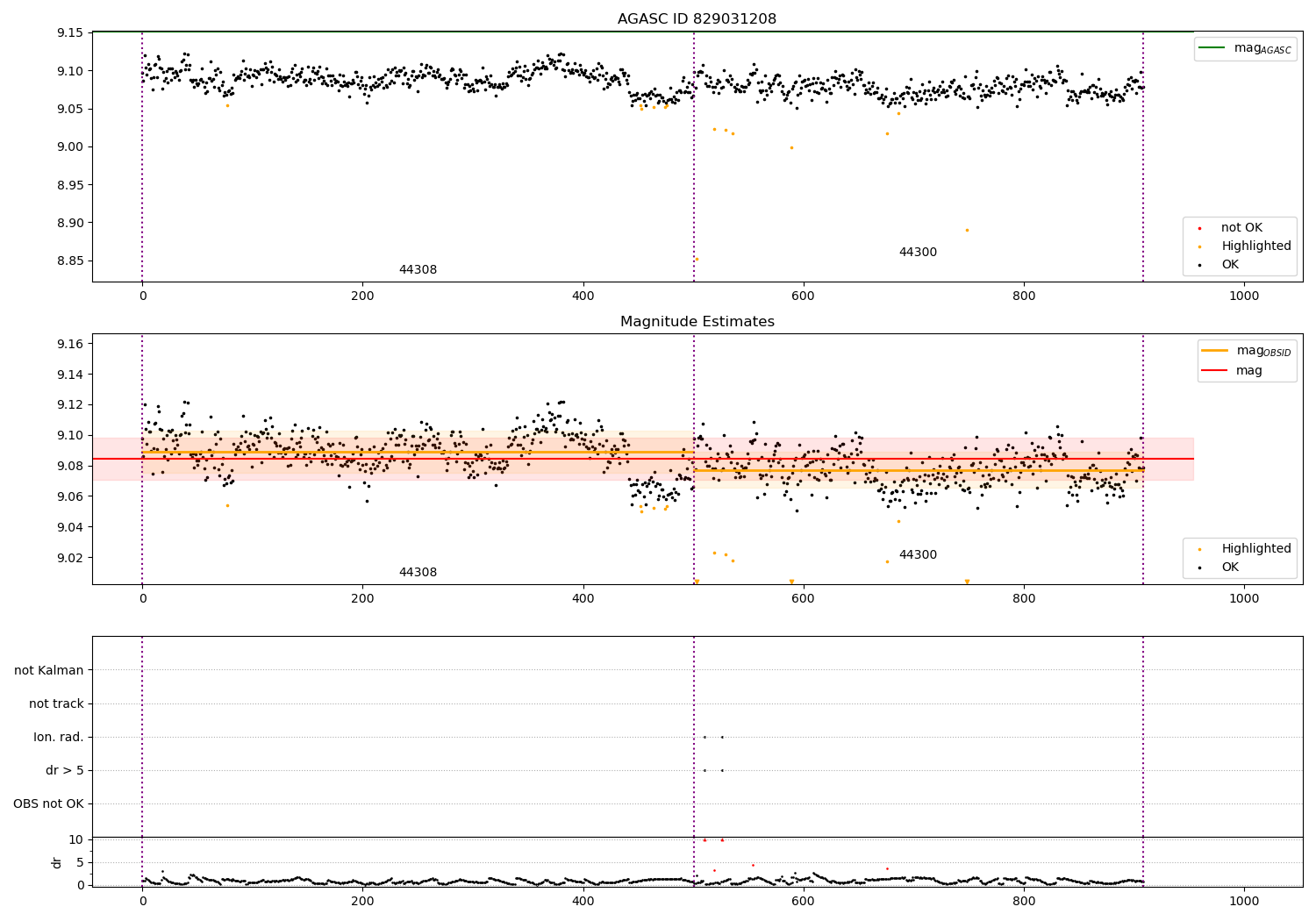Click the 44300 label in the top plot
The image size is (1316, 921).
[918, 253]
